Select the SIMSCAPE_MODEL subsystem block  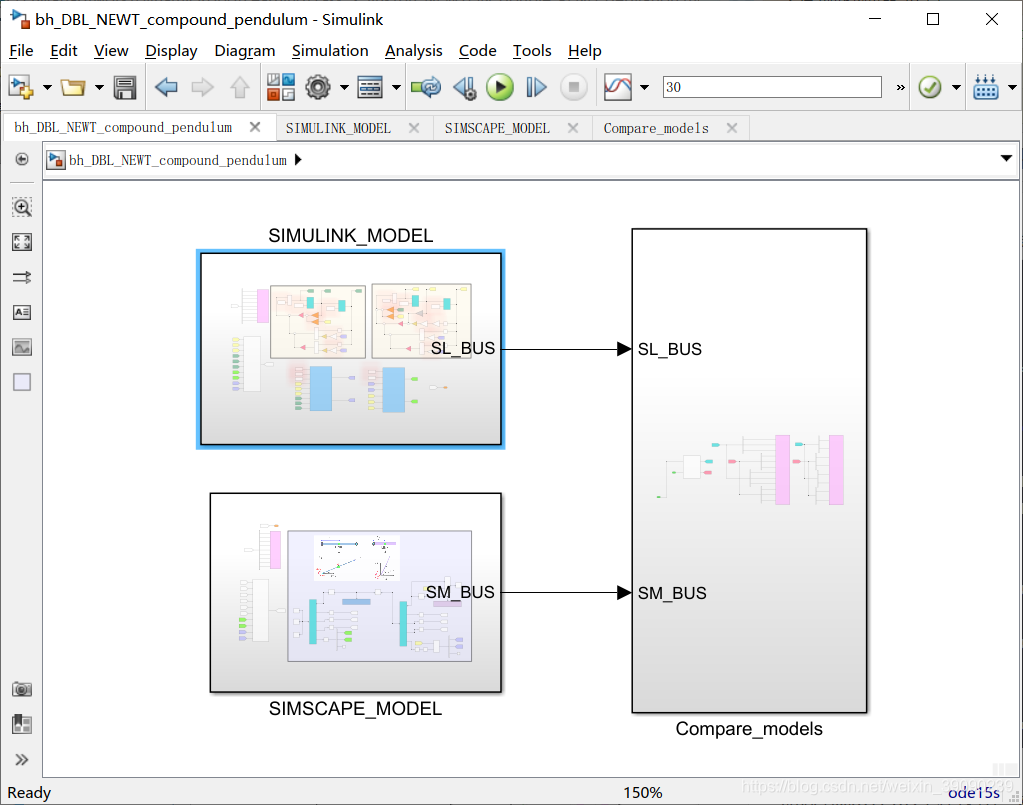click(356, 592)
